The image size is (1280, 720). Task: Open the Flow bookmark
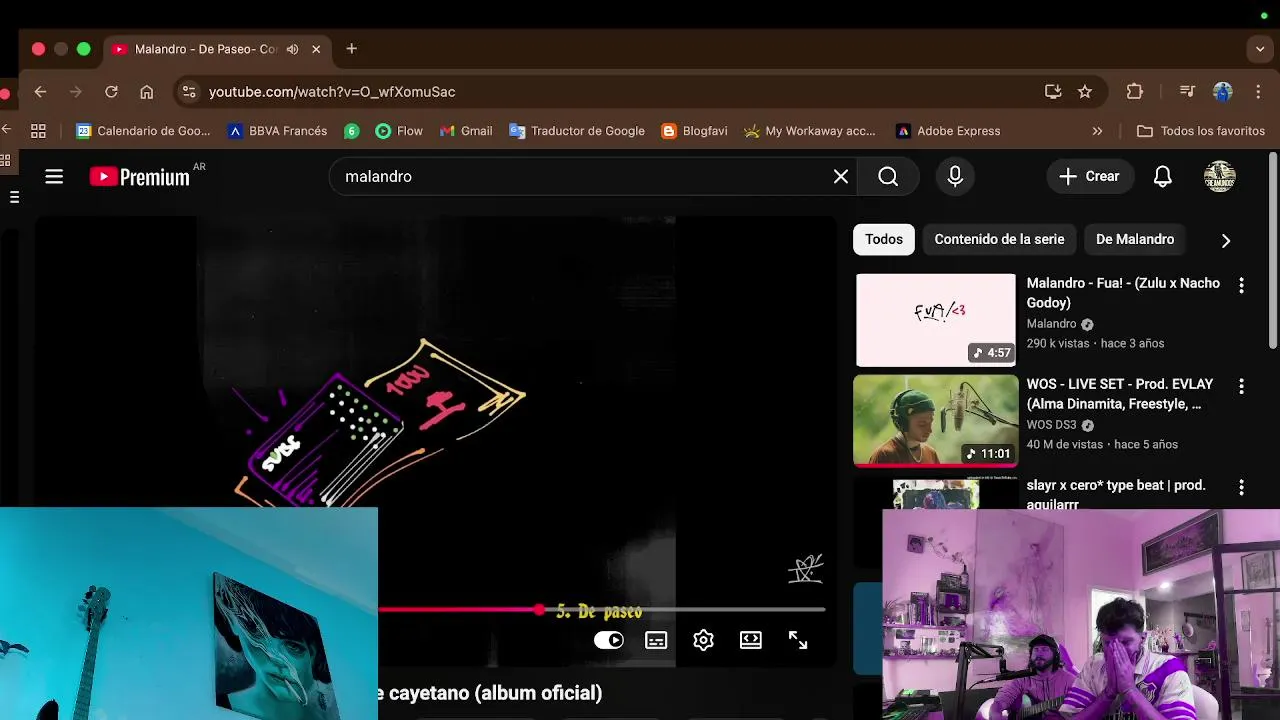[x=399, y=131]
